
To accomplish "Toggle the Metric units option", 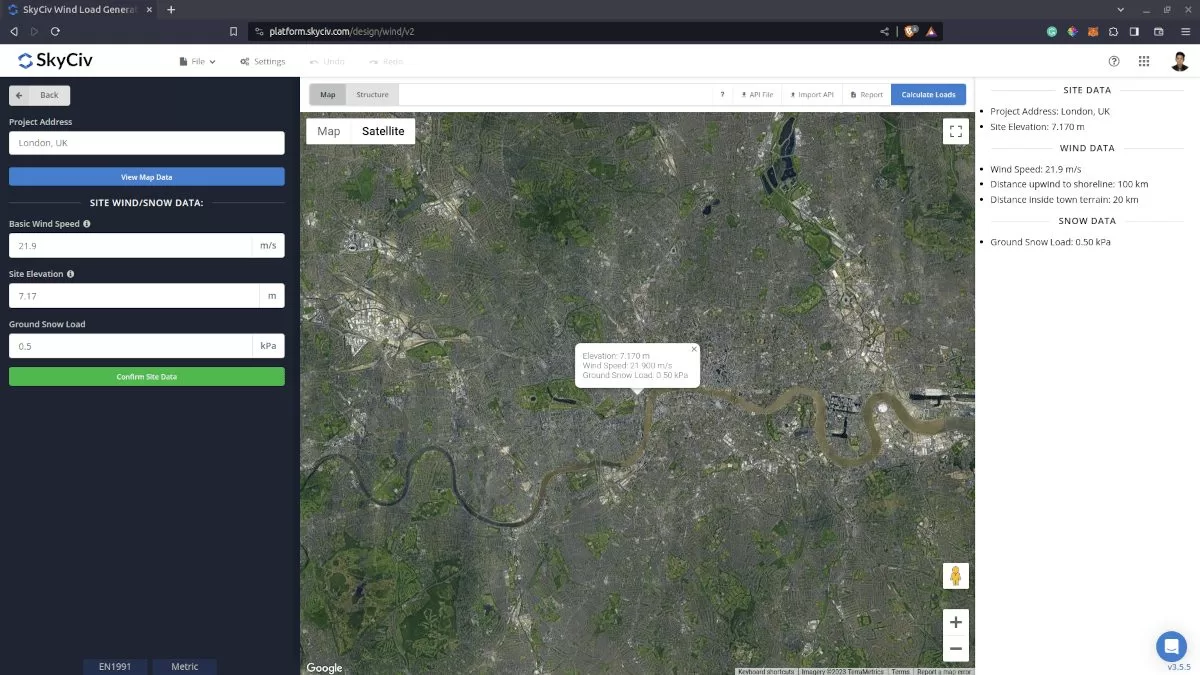I will [x=184, y=666].
